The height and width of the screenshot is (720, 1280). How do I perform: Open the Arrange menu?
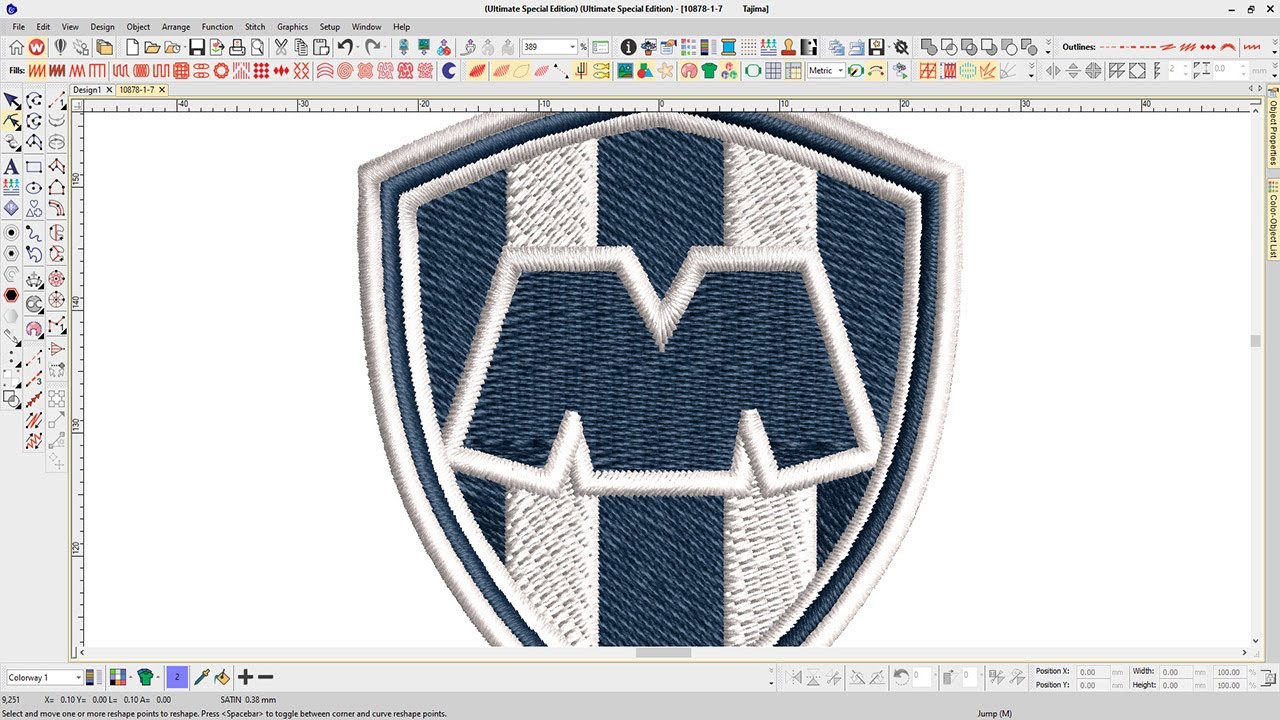[176, 27]
